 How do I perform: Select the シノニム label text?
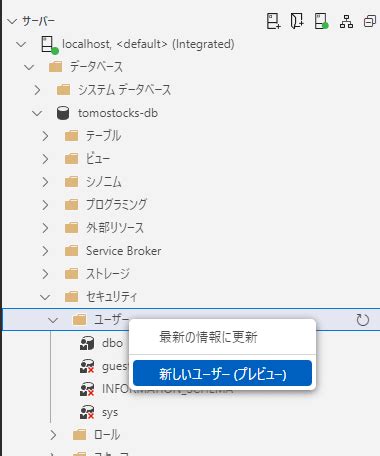103,182
